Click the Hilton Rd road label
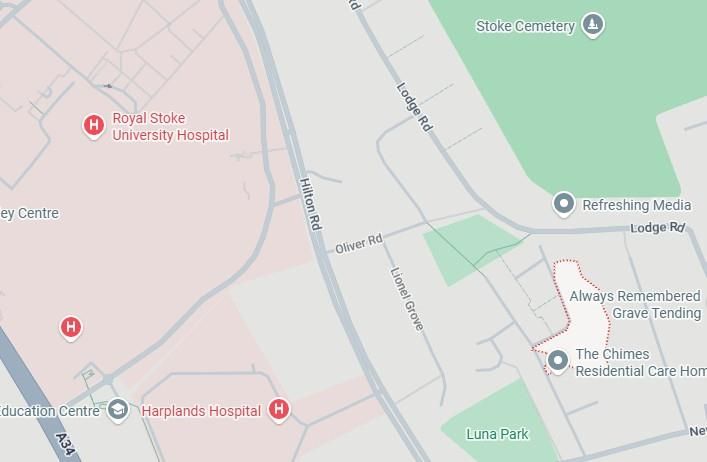This screenshot has width=707, height=462. (311, 204)
